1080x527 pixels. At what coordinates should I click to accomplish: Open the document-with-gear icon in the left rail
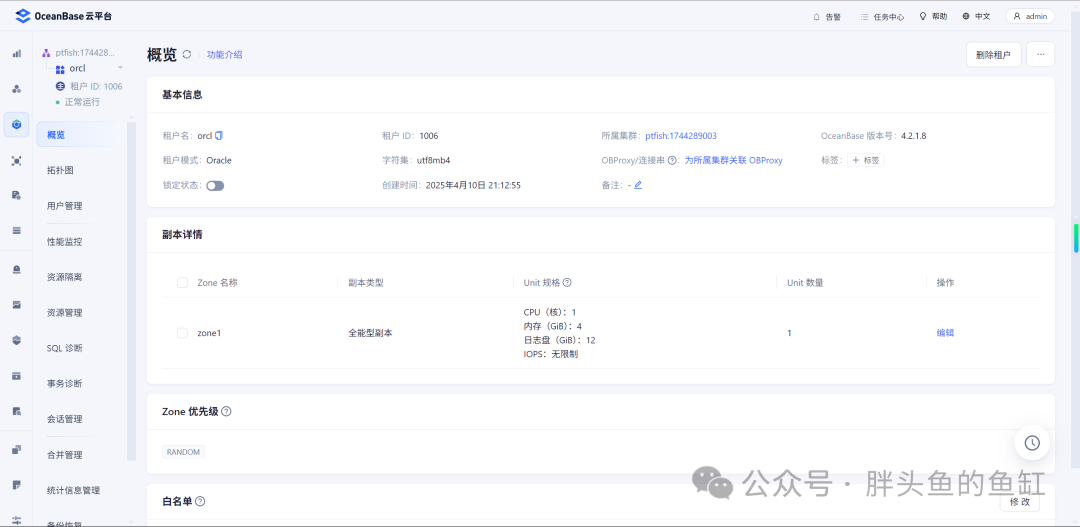17,196
